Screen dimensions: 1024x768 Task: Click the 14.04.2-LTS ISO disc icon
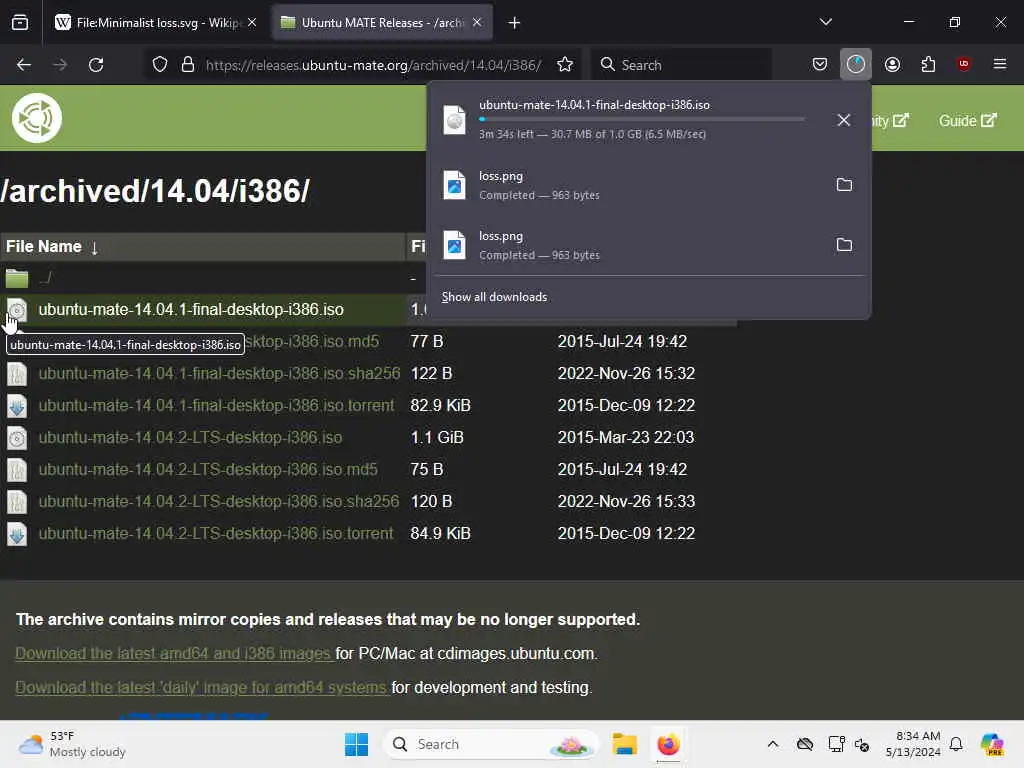17,438
